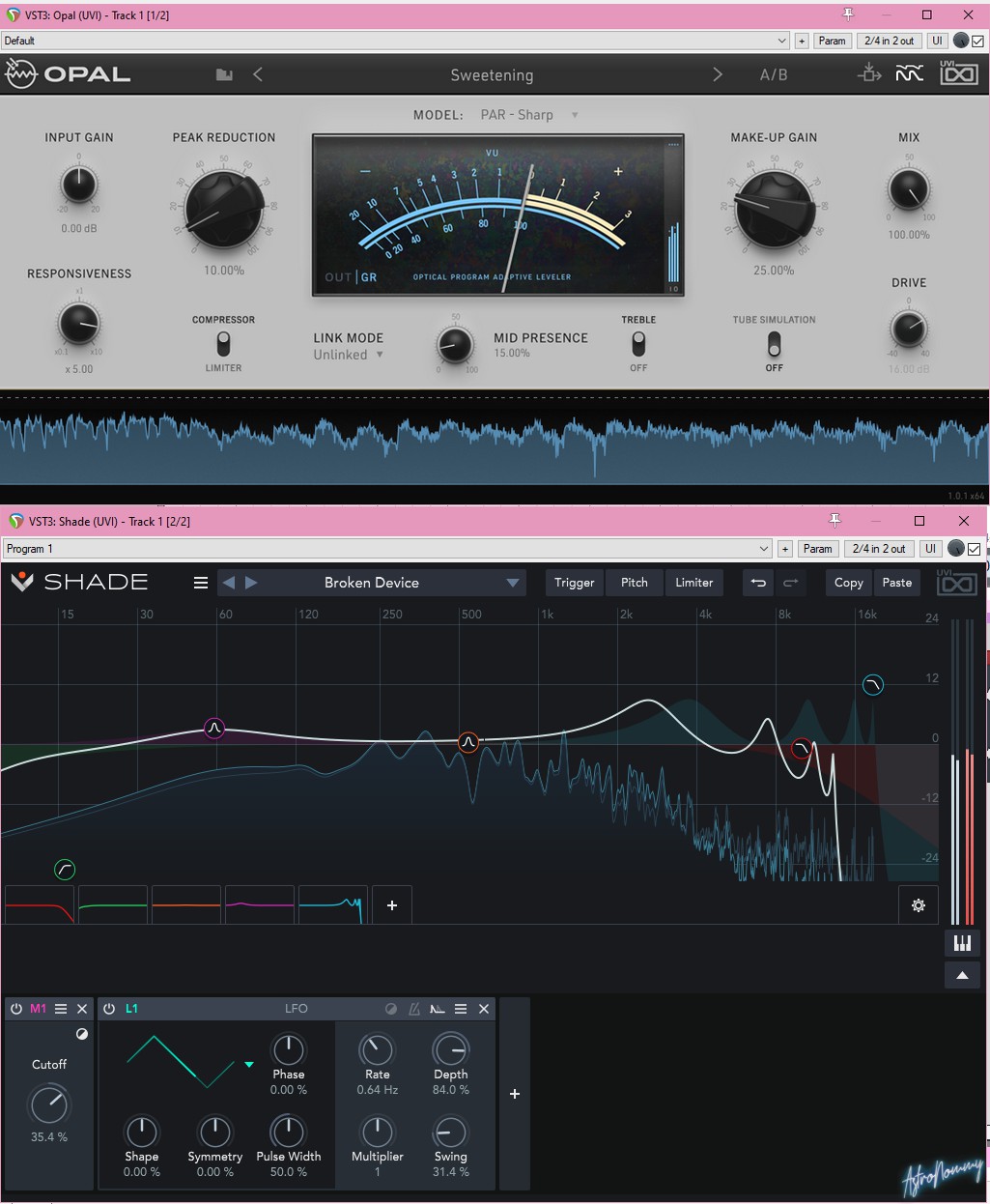990x1204 pixels.
Task: Add a new filter band with plus button
Action: pyautogui.click(x=392, y=905)
